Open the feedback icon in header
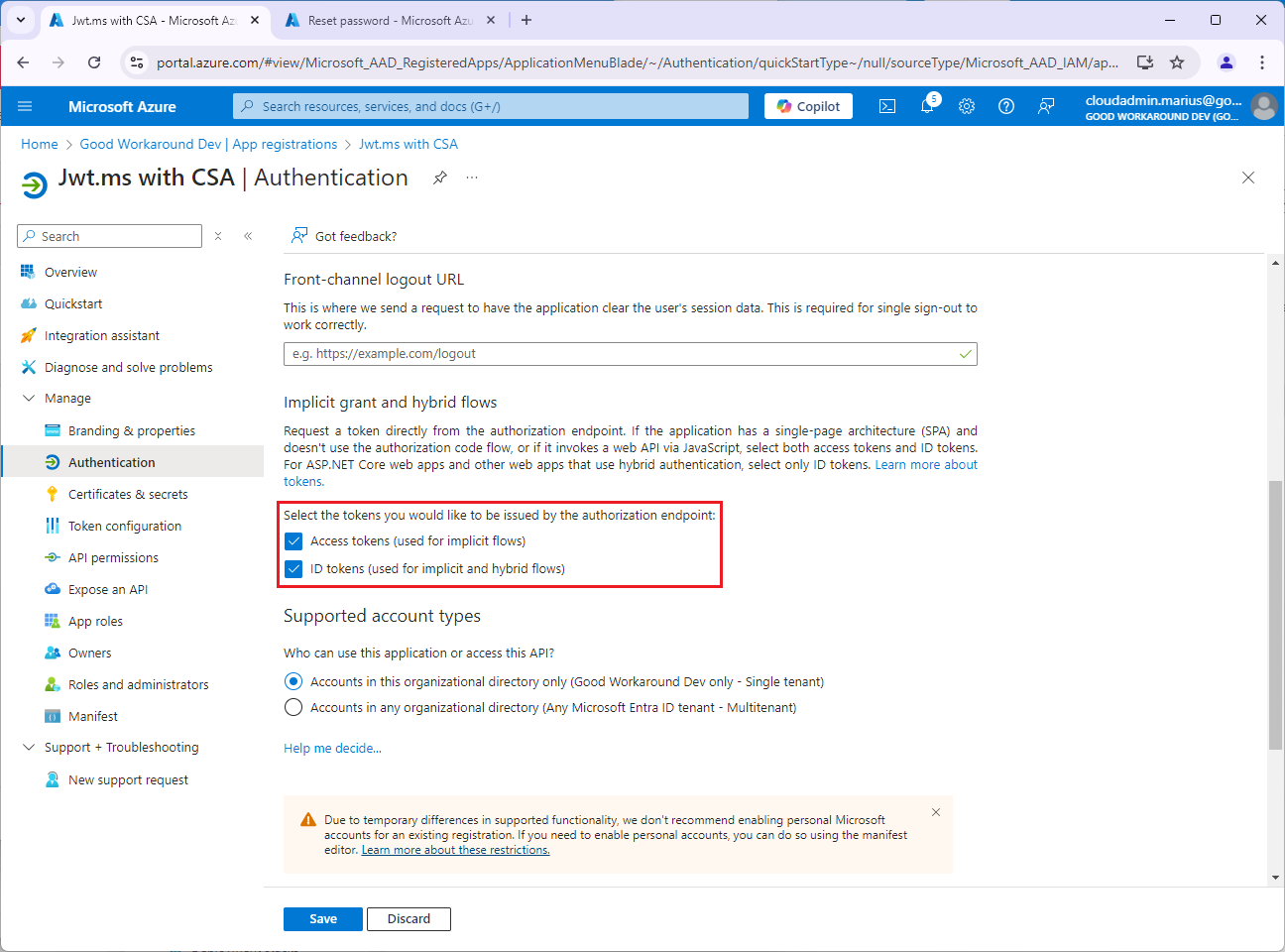This screenshot has height=952, width=1285. pos(1046,106)
